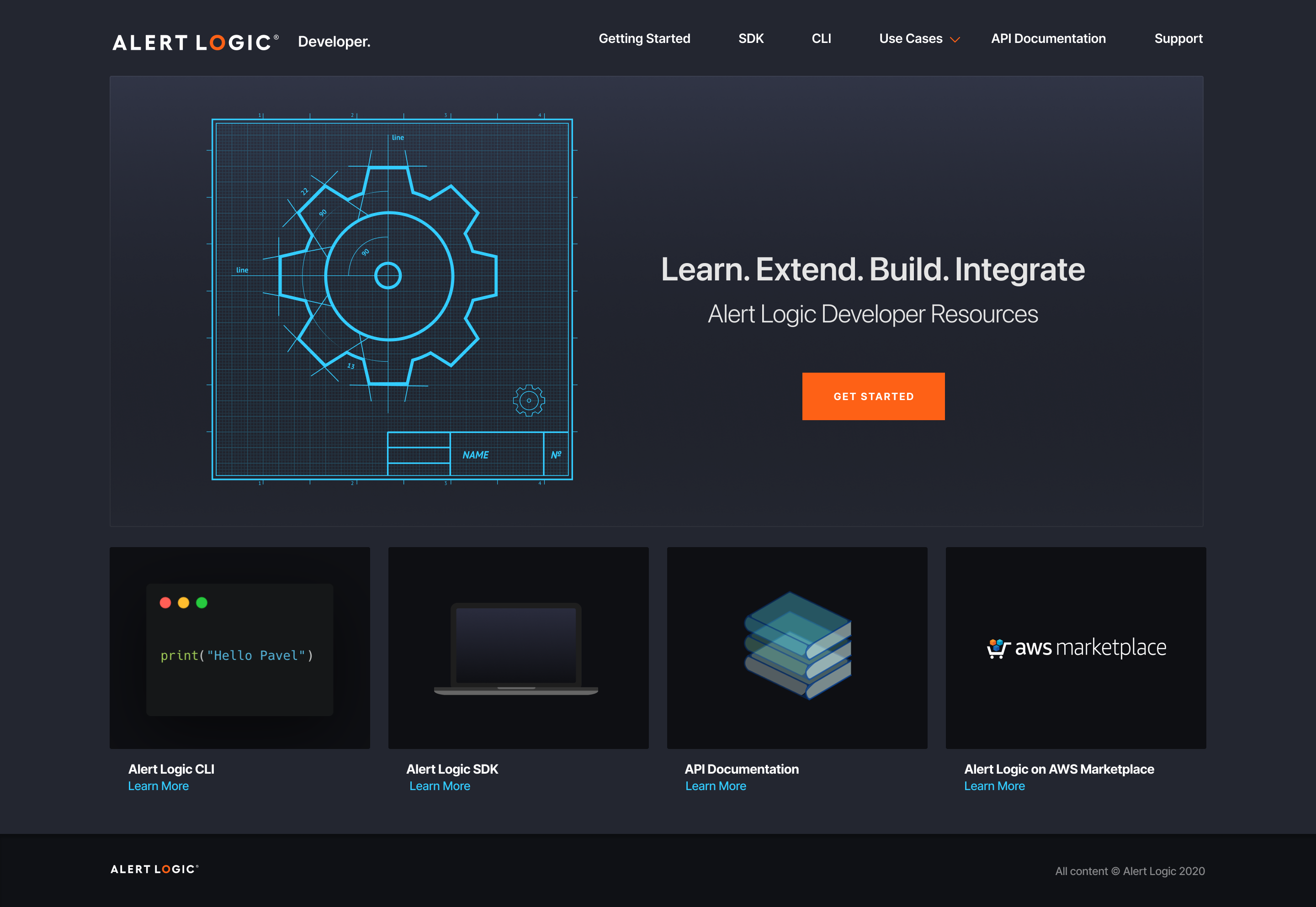
Task: Open the Support navigation item
Action: click(x=1178, y=39)
